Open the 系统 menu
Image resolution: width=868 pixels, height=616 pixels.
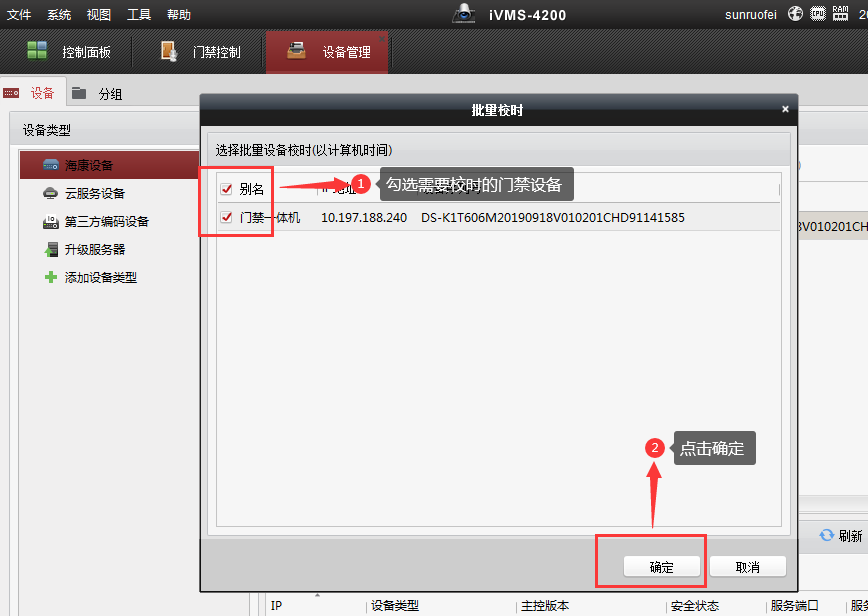(x=59, y=15)
